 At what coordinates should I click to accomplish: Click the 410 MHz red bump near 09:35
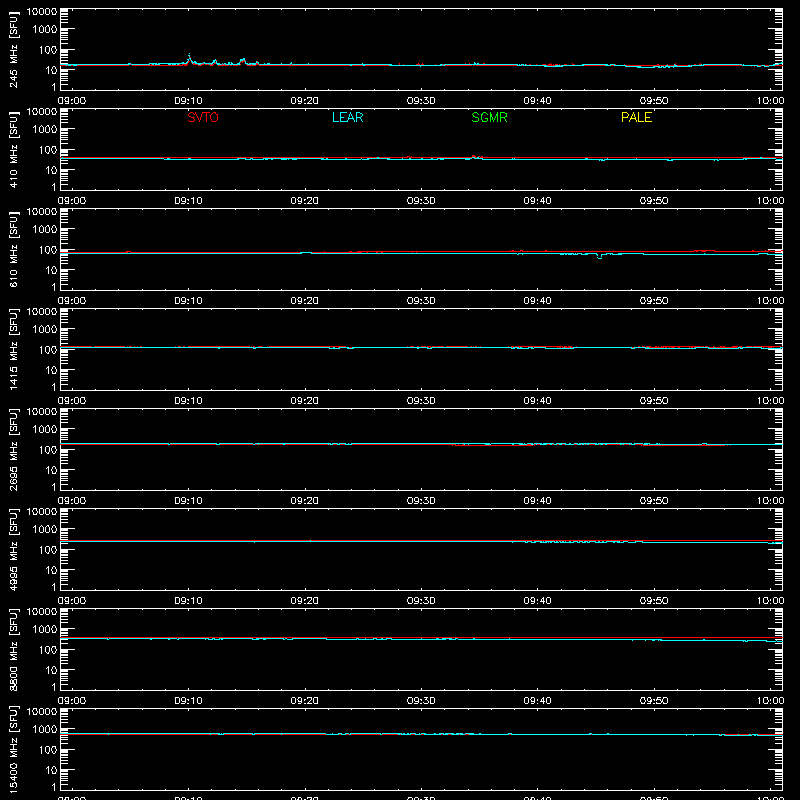point(474,157)
